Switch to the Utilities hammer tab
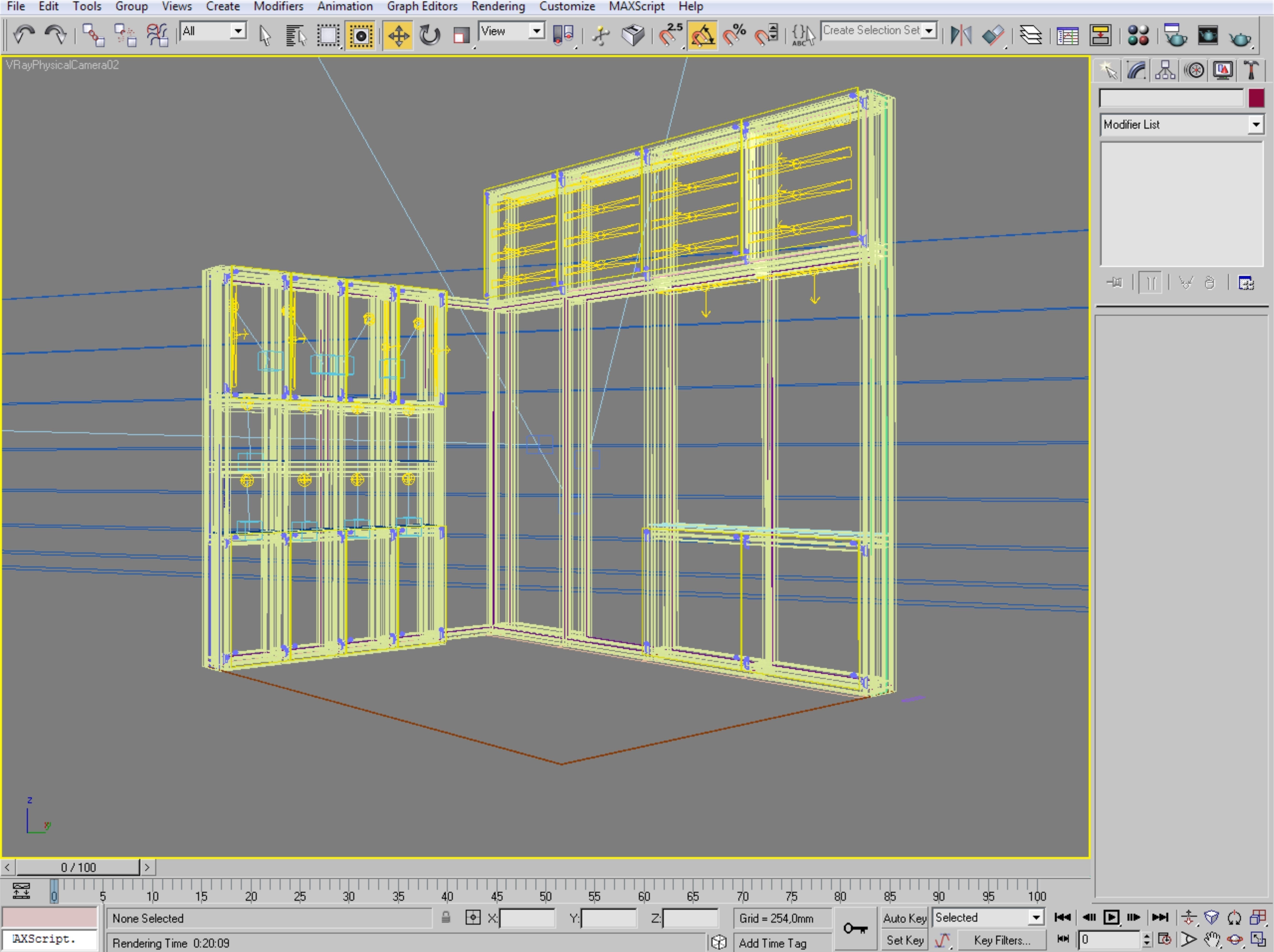 [x=1251, y=70]
